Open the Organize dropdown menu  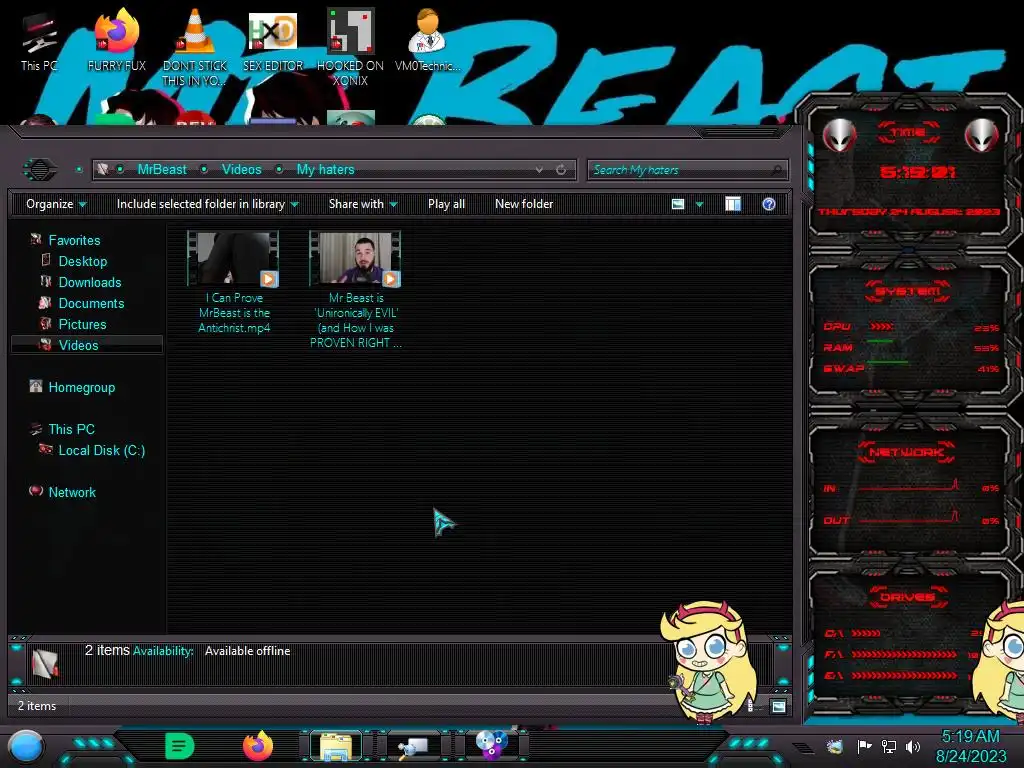(56, 204)
